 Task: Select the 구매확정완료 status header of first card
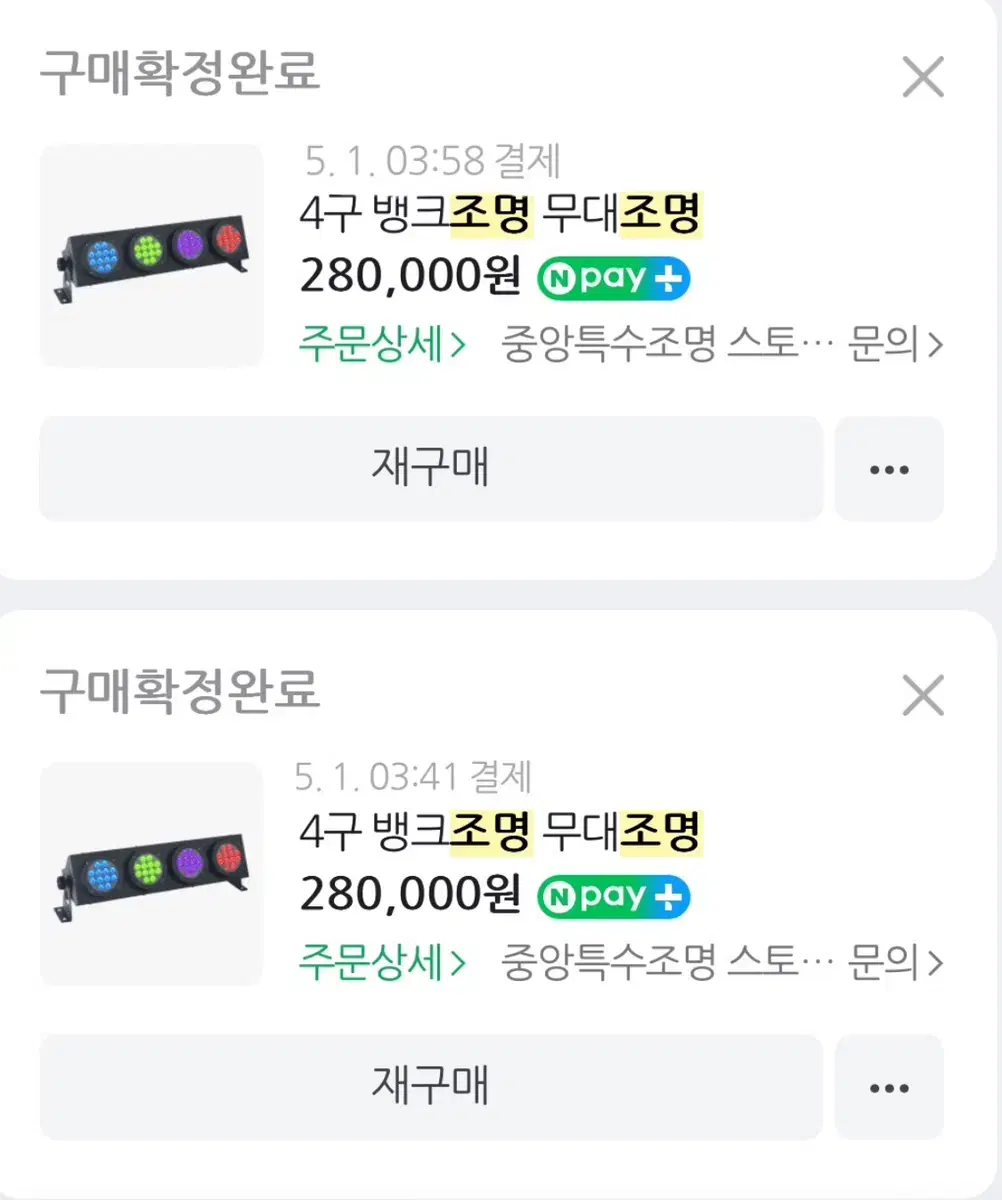(180, 73)
